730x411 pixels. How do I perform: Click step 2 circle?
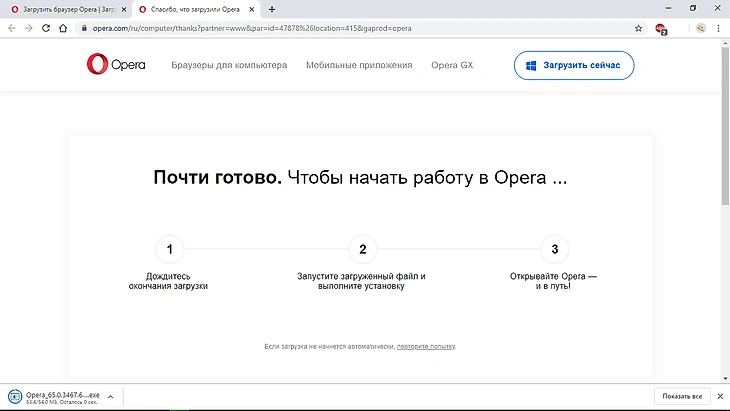pyautogui.click(x=363, y=249)
